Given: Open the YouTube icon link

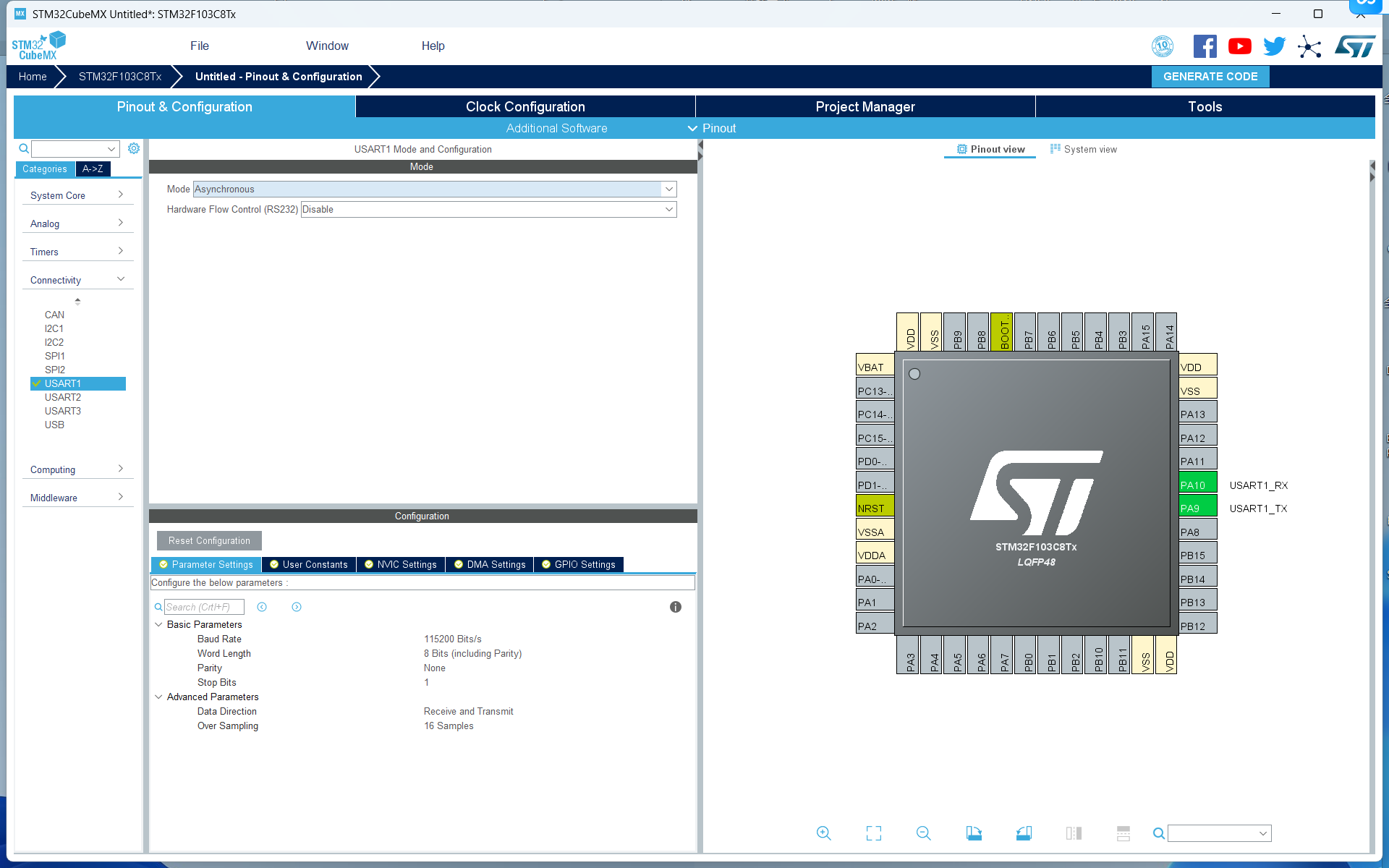Looking at the screenshot, I should pos(1239,46).
